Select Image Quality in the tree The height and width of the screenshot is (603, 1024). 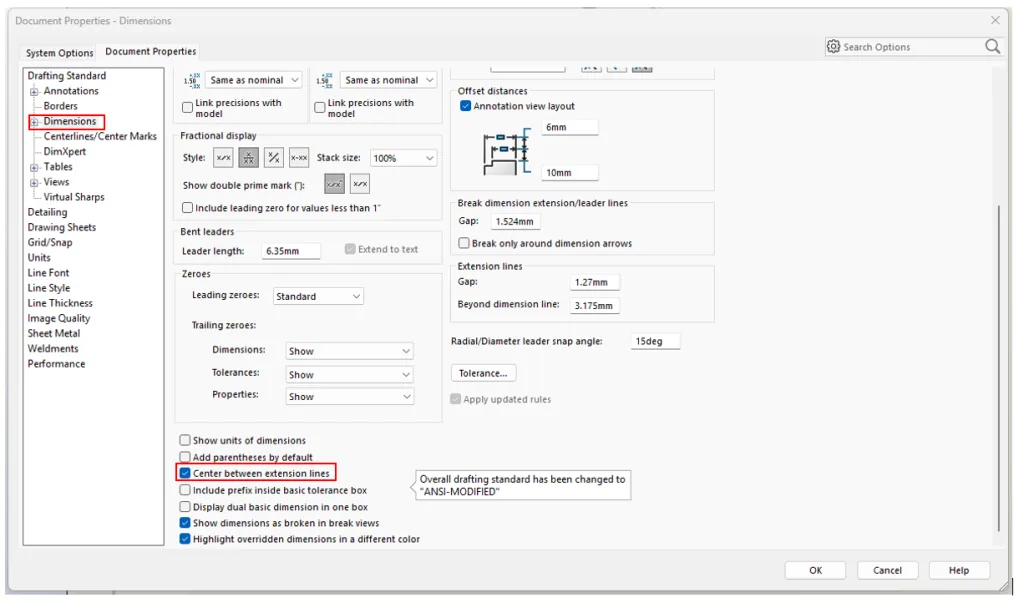click(59, 318)
